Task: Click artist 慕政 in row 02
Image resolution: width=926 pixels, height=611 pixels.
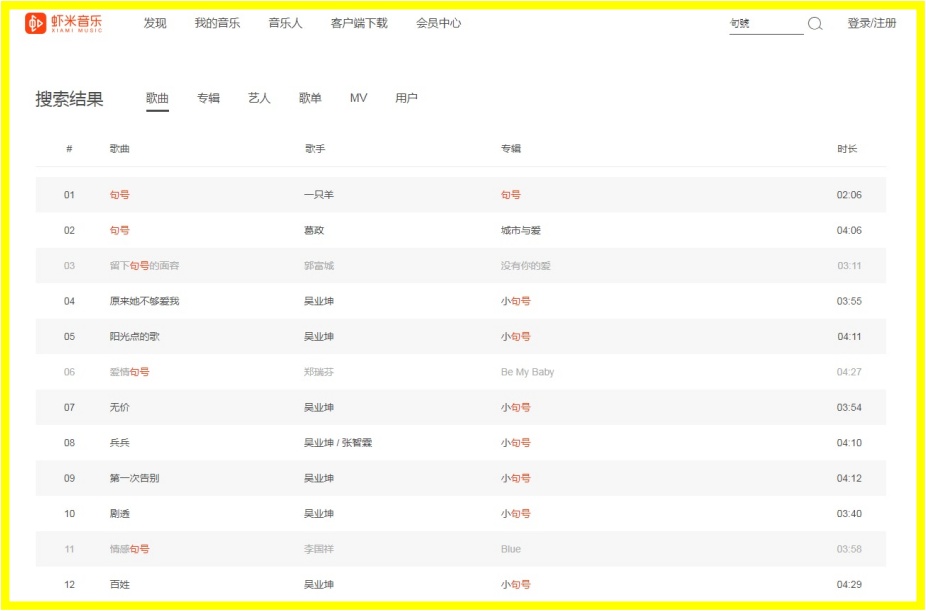Action: pos(314,230)
